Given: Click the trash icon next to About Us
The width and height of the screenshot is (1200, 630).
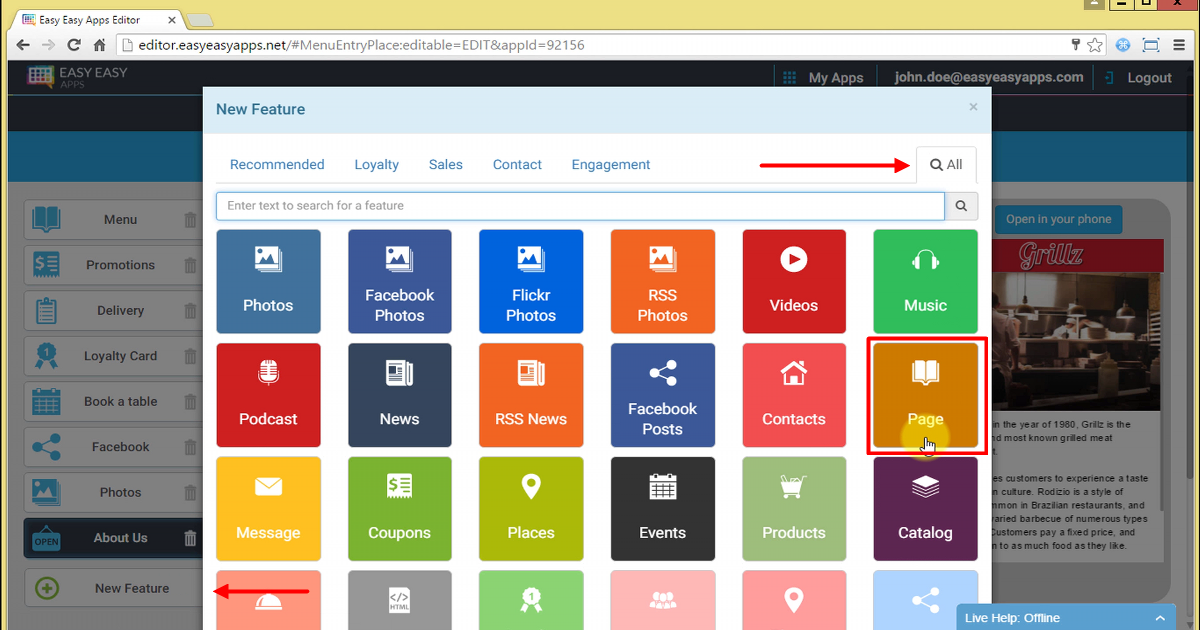Looking at the screenshot, I should (x=190, y=538).
